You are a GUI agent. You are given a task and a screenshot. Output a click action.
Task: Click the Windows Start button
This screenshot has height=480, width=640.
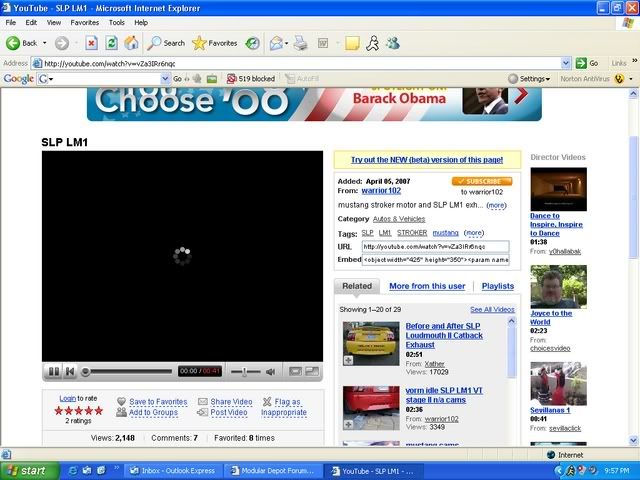click(29, 471)
